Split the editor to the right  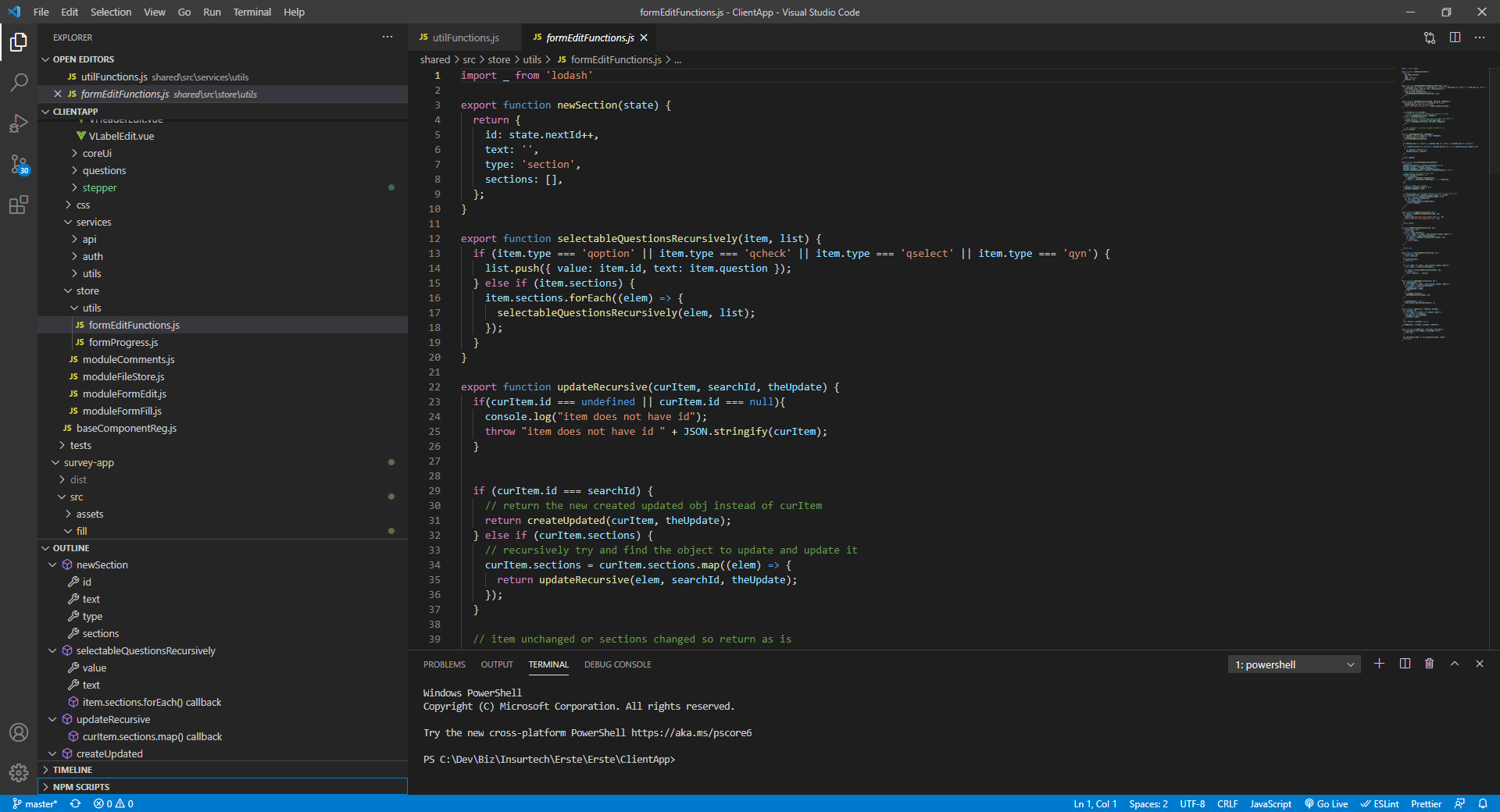(1455, 37)
